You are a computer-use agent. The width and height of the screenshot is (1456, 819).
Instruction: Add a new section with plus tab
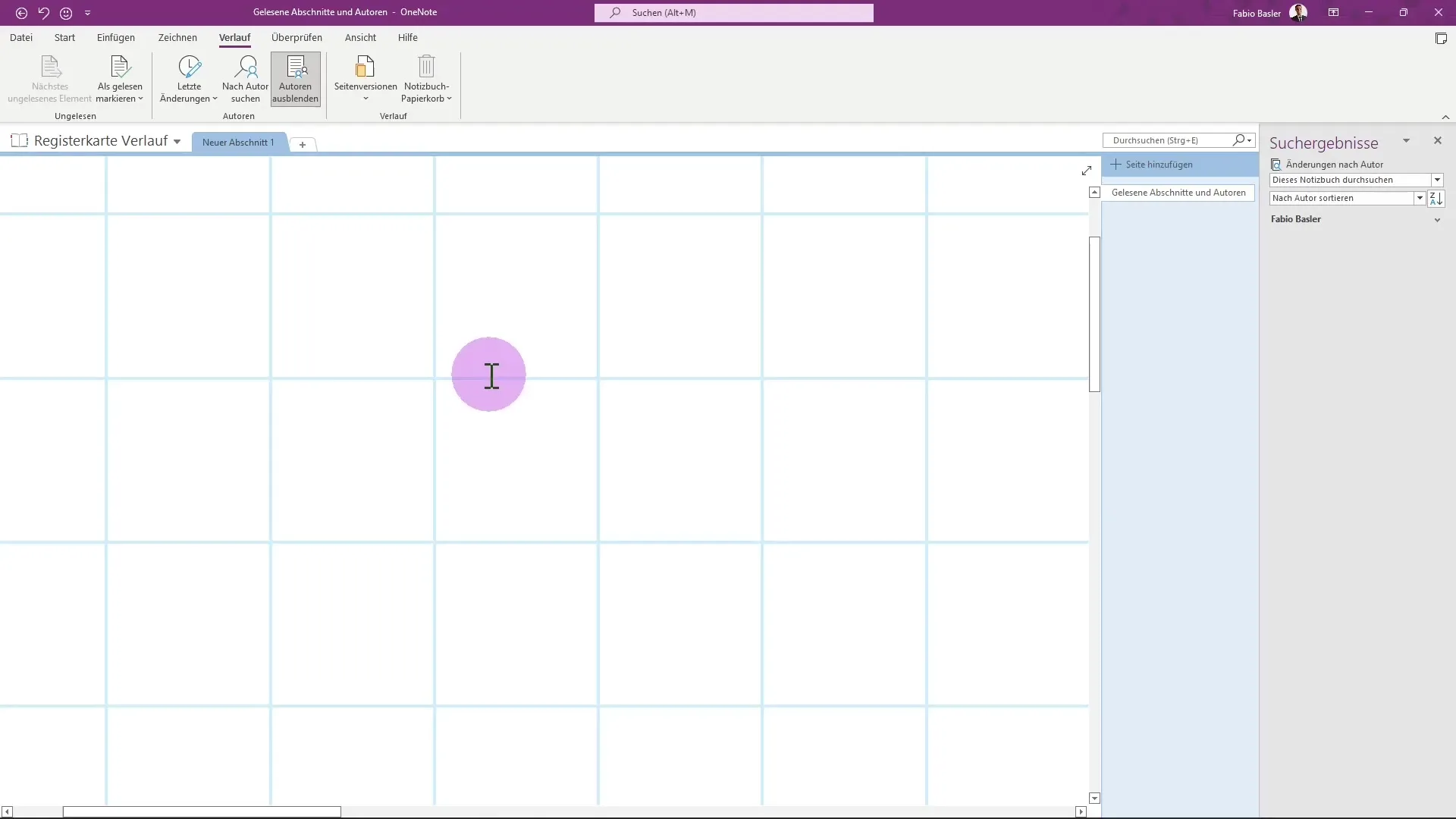coord(303,144)
